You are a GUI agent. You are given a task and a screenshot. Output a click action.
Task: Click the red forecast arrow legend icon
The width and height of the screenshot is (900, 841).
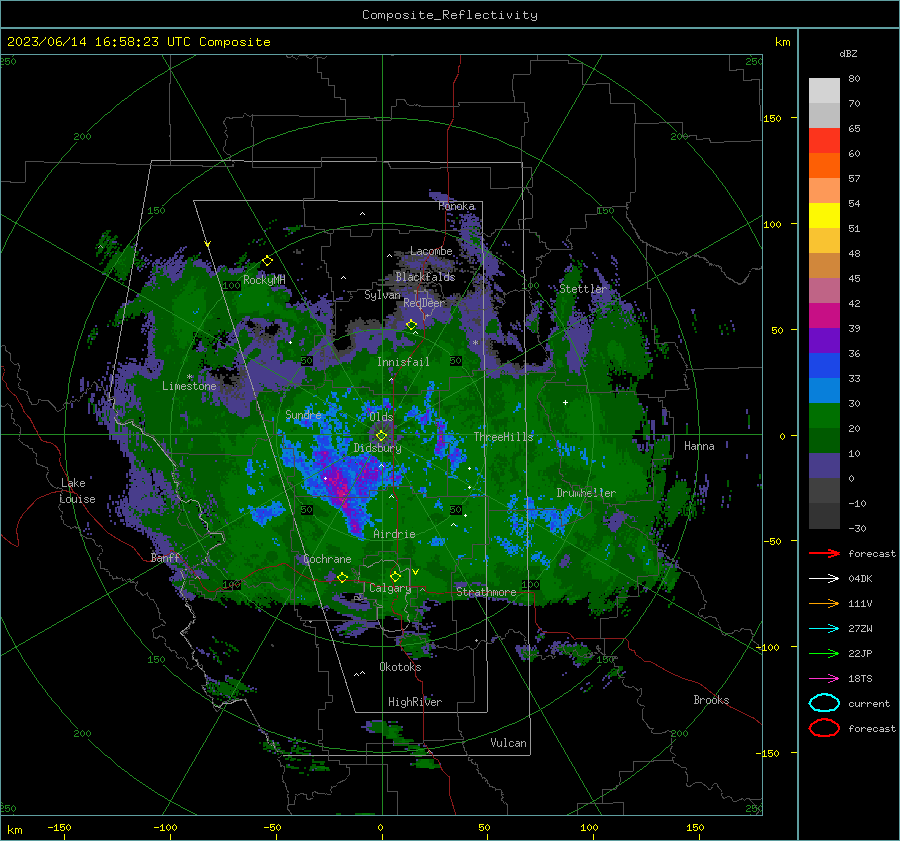pos(824,553)
